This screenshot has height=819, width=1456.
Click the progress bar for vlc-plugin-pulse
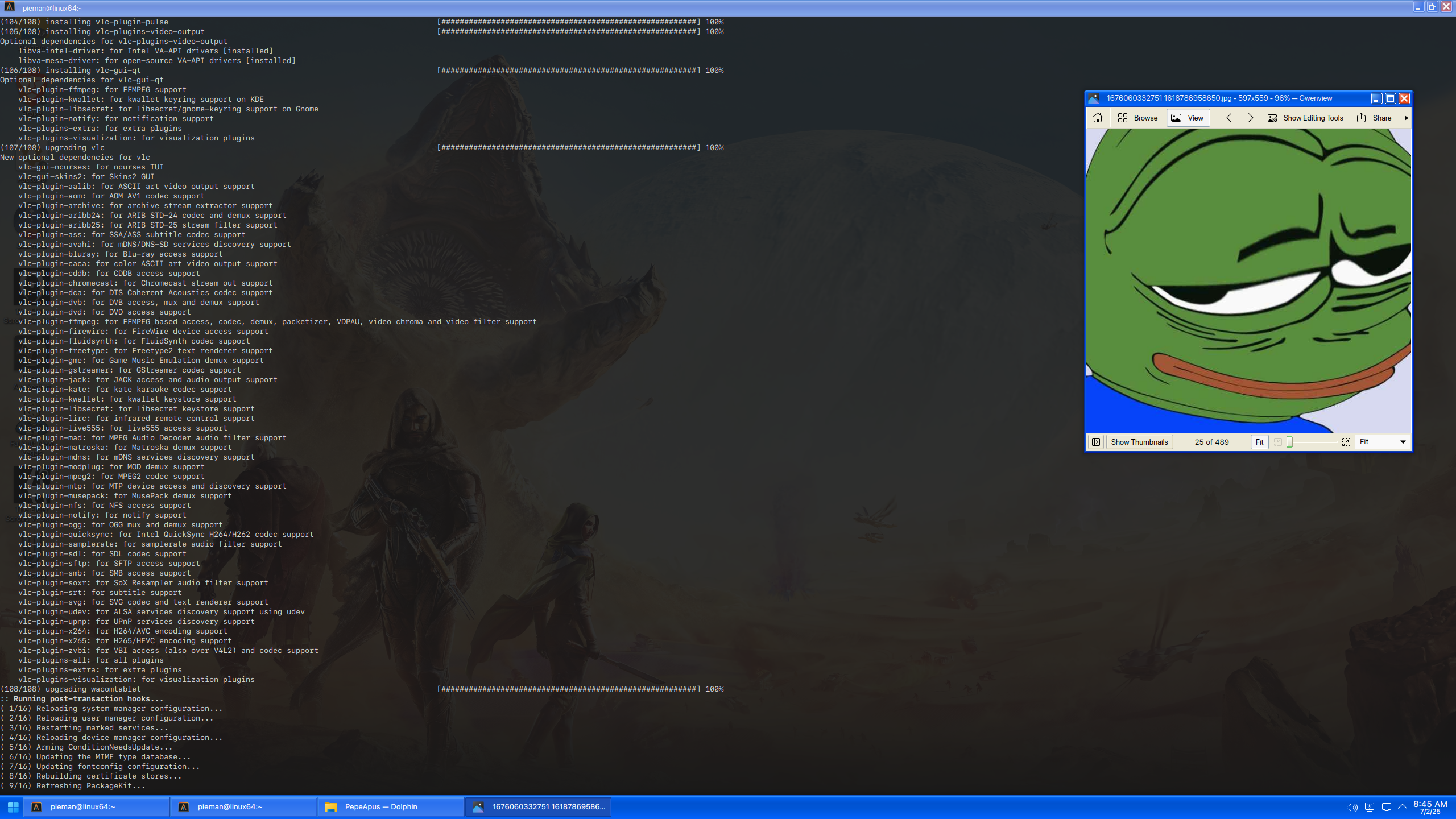(569, 22)
